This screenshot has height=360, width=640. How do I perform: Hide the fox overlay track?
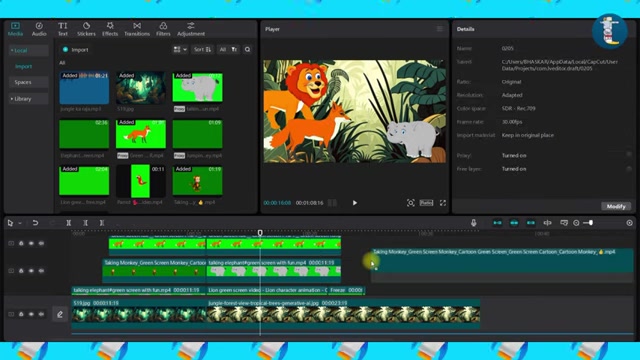[x=31, y=244]
